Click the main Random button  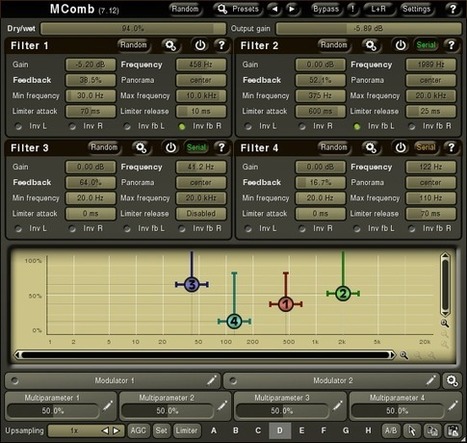(x=185, y=9)
